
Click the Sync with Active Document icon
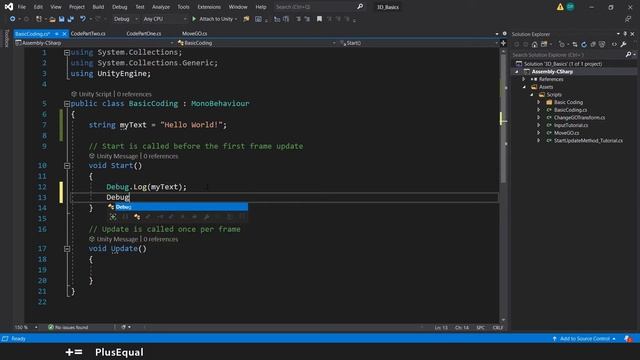pyautogui.click(x=575, y=44)
